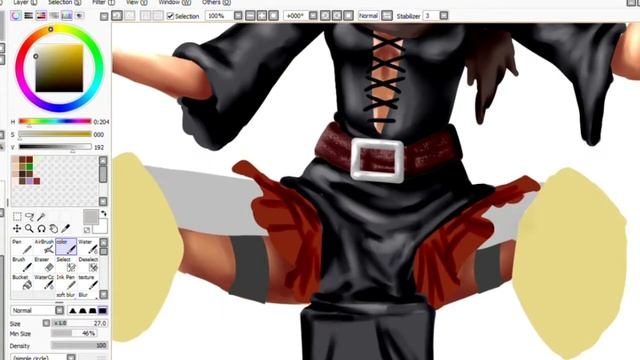This screenshot has height=360, width=640.
Task: Open the Filter menu
Action: pyautogui.click(x=103, y=2)
